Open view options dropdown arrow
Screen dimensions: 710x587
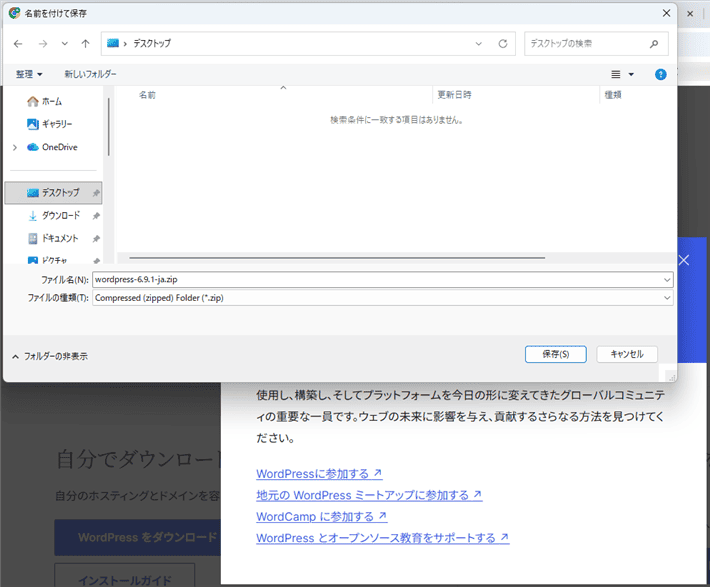pos(631,74)
